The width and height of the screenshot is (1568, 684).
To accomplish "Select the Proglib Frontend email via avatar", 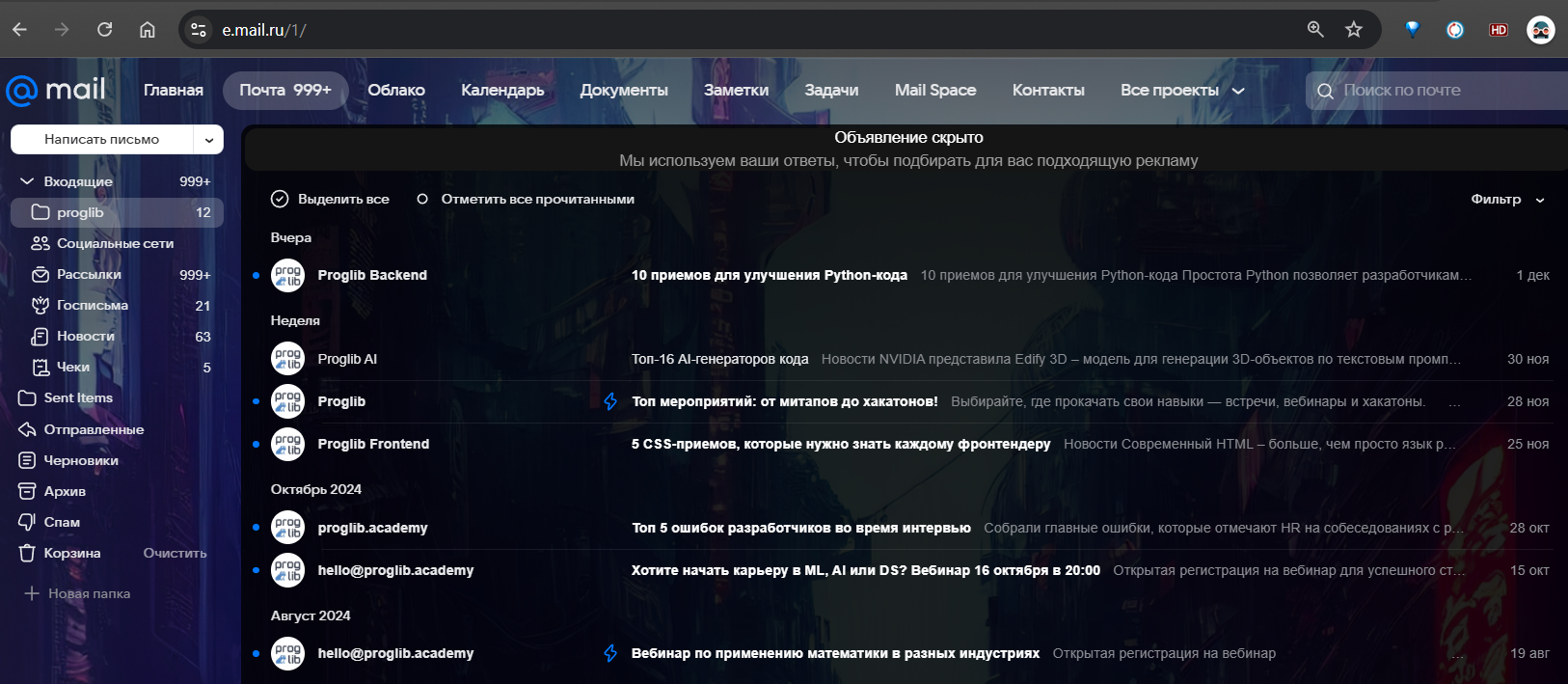I will tap(287, 444).
